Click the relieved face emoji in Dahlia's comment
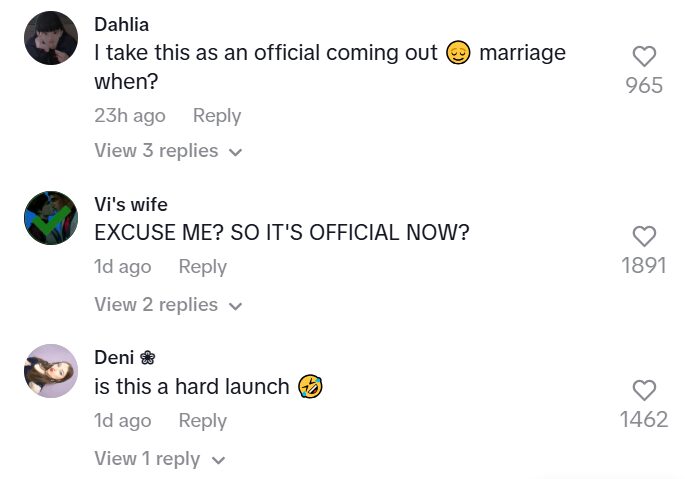The image size is (697, 479). 459,53
